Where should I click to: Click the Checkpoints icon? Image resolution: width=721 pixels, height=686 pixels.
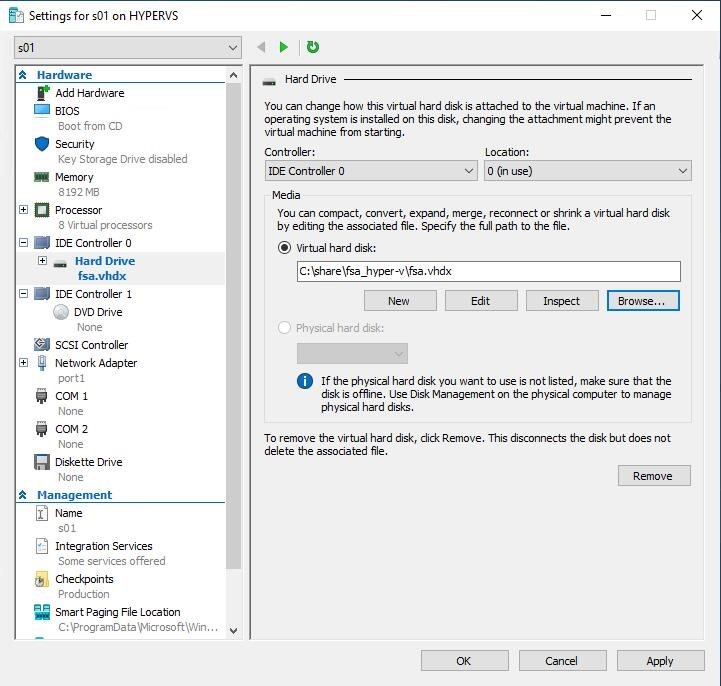pyautogui.click(x=41, y=579)
